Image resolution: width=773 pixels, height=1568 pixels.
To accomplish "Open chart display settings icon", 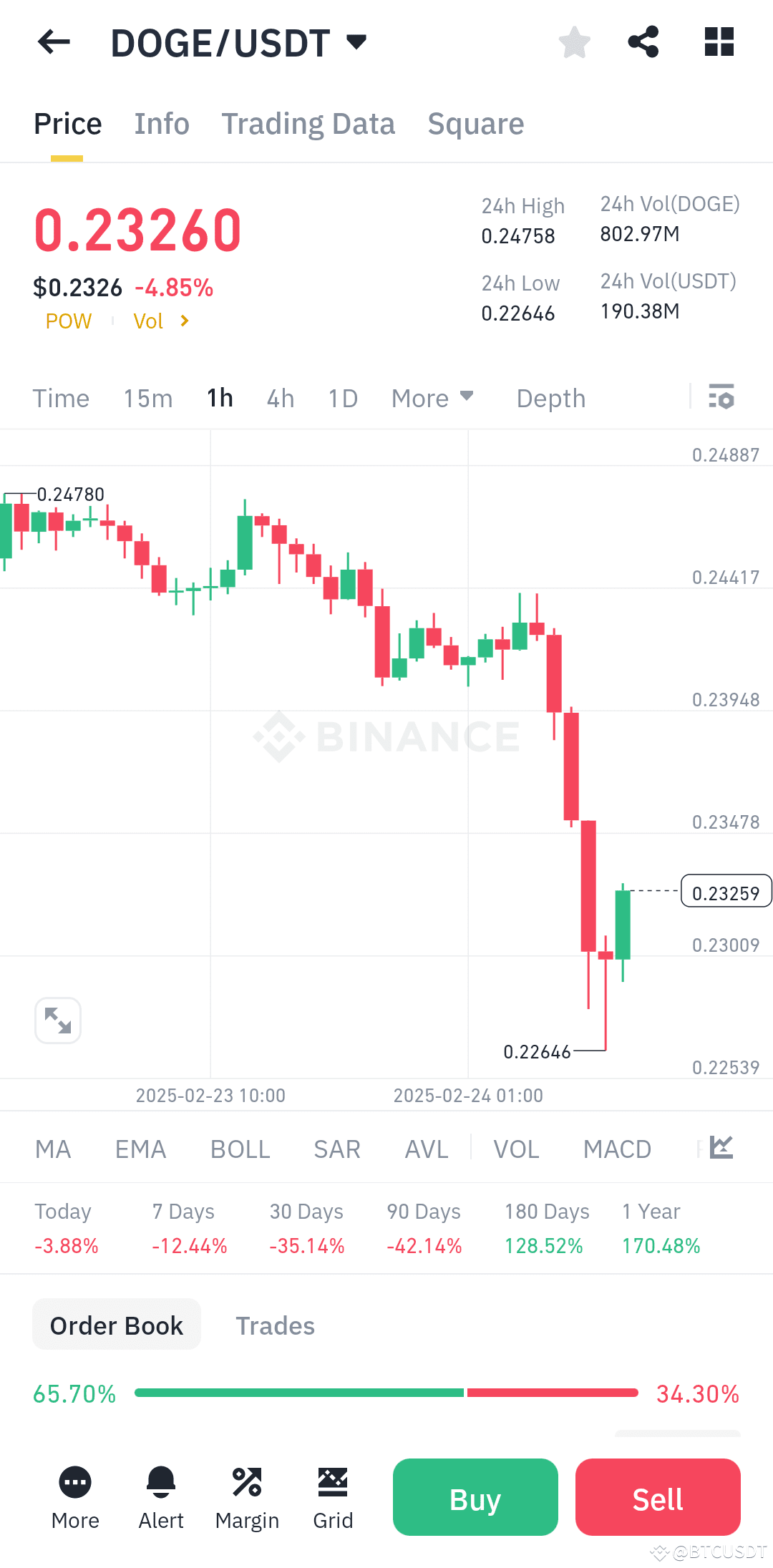I will pyautogui.click(x=721, y=398).
